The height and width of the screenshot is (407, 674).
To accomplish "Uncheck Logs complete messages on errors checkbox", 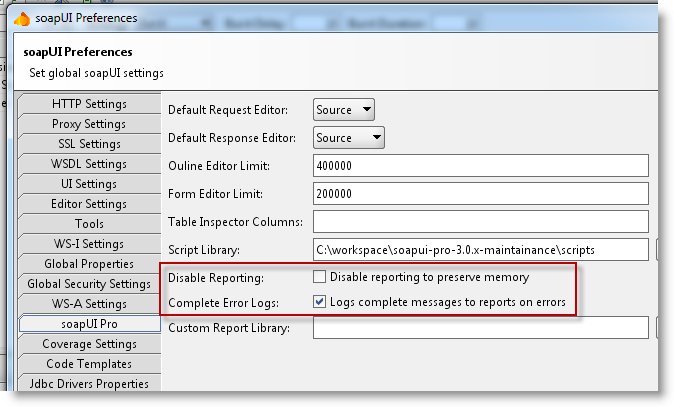I will click(x=319, y=302).
